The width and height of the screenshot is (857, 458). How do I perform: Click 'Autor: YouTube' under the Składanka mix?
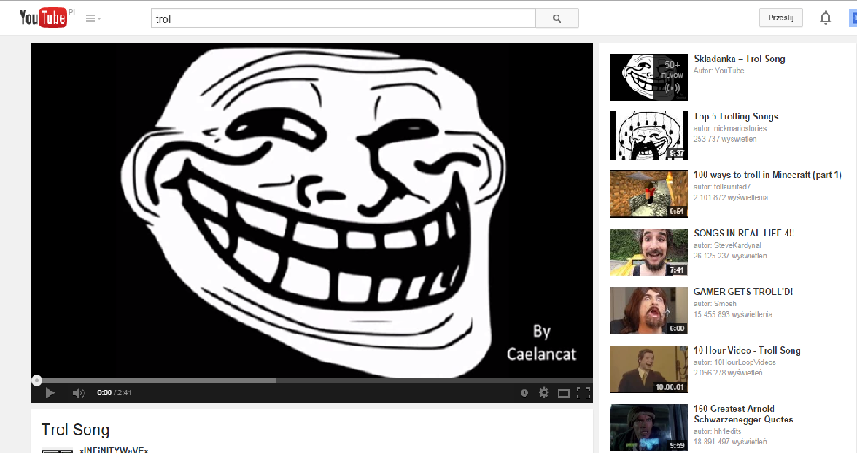click(x=719, y=71)
